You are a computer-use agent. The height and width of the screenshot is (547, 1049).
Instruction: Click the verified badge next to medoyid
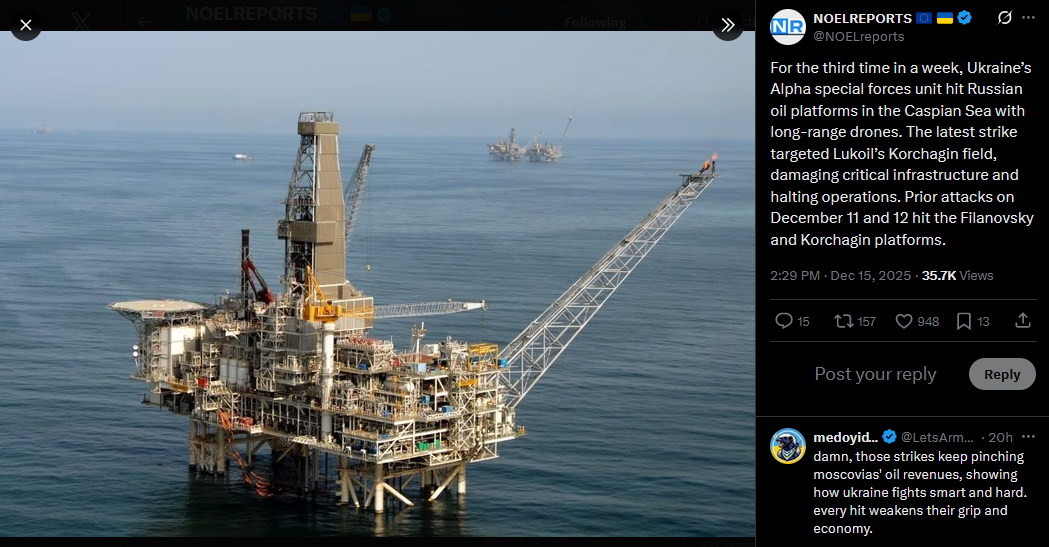(x=889, y=437)
